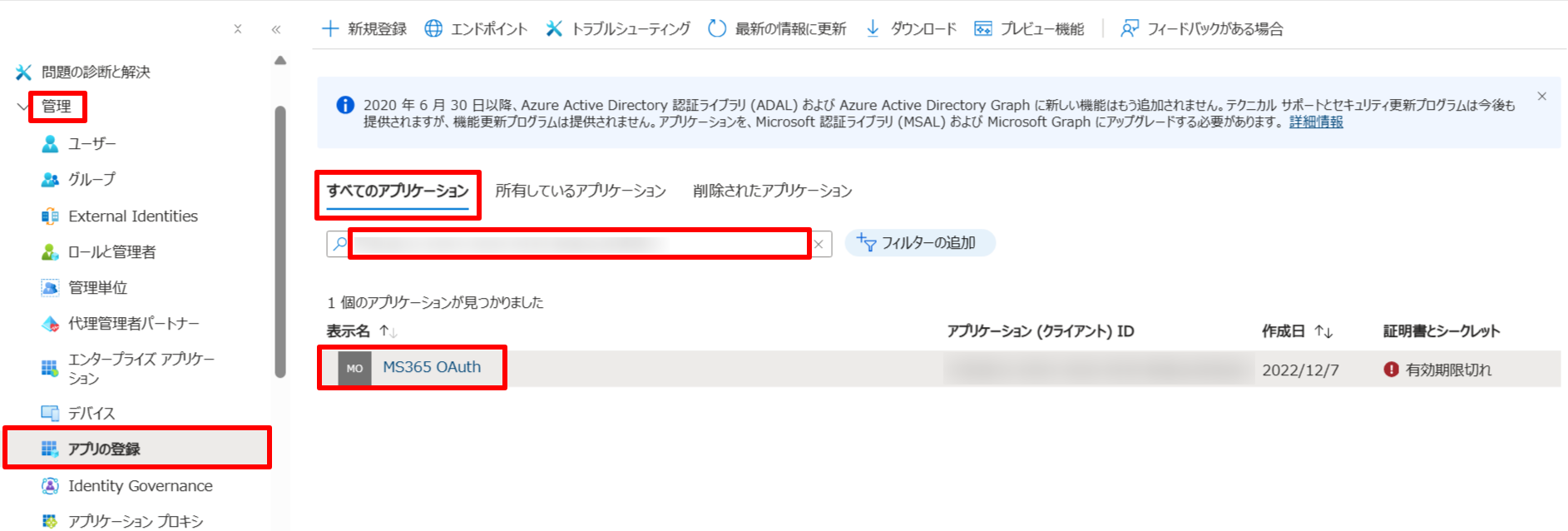
Task: Click the info icon in banner
Action: (x=345, y=105)
